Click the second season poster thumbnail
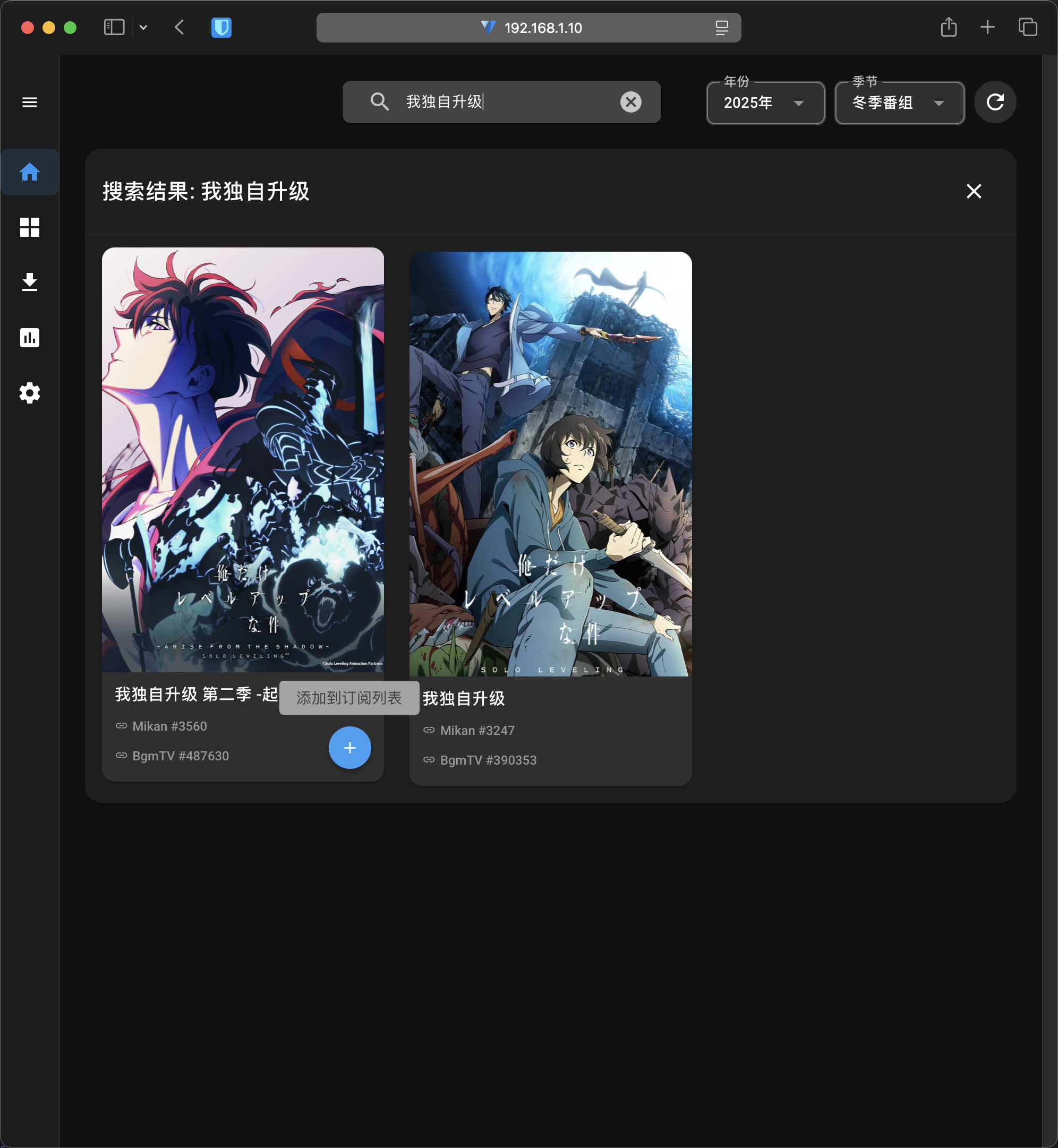Screen dimensions: 1058x1148 243,459
